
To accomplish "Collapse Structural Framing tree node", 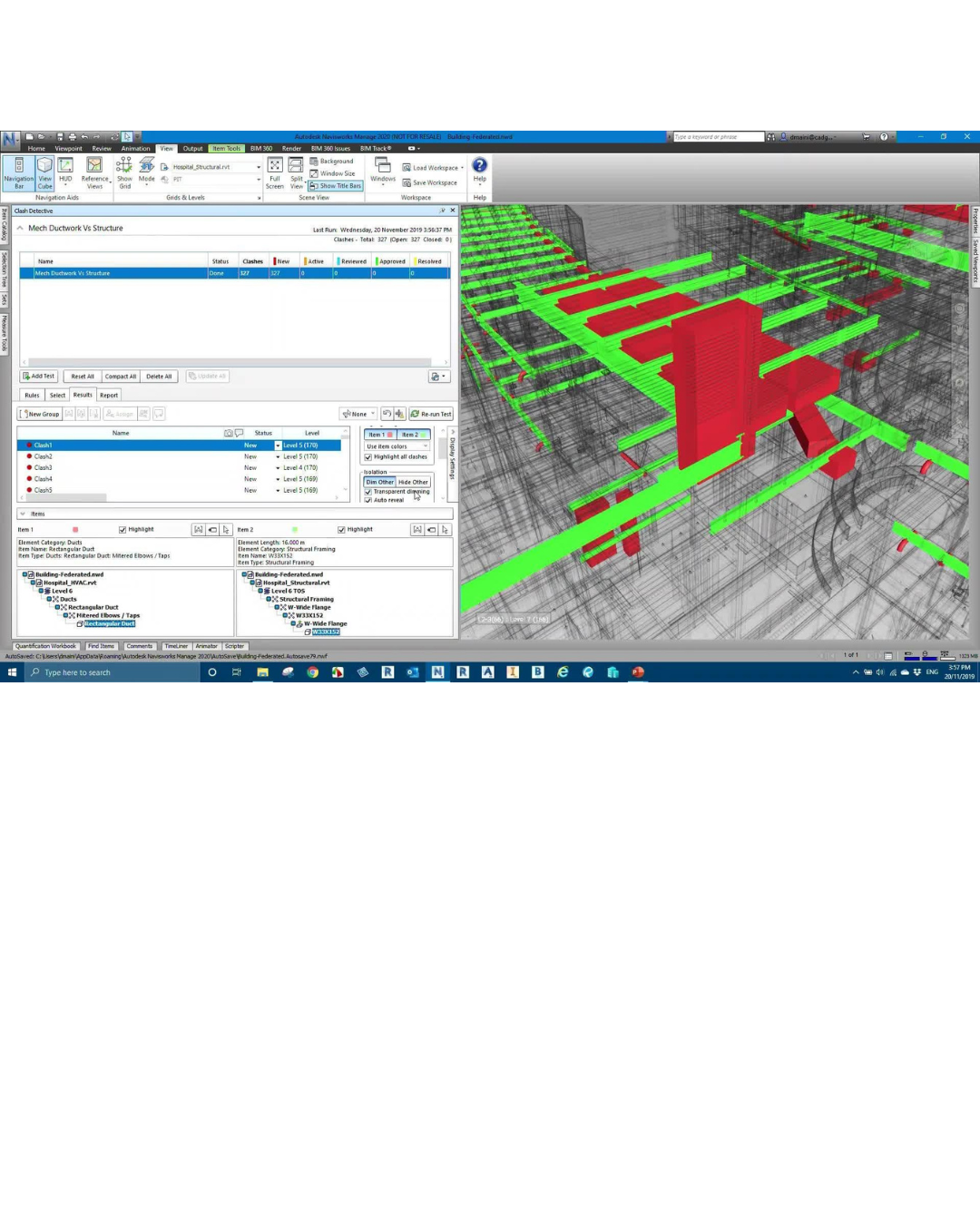I will pyautogui.click(x=269, y=599).
